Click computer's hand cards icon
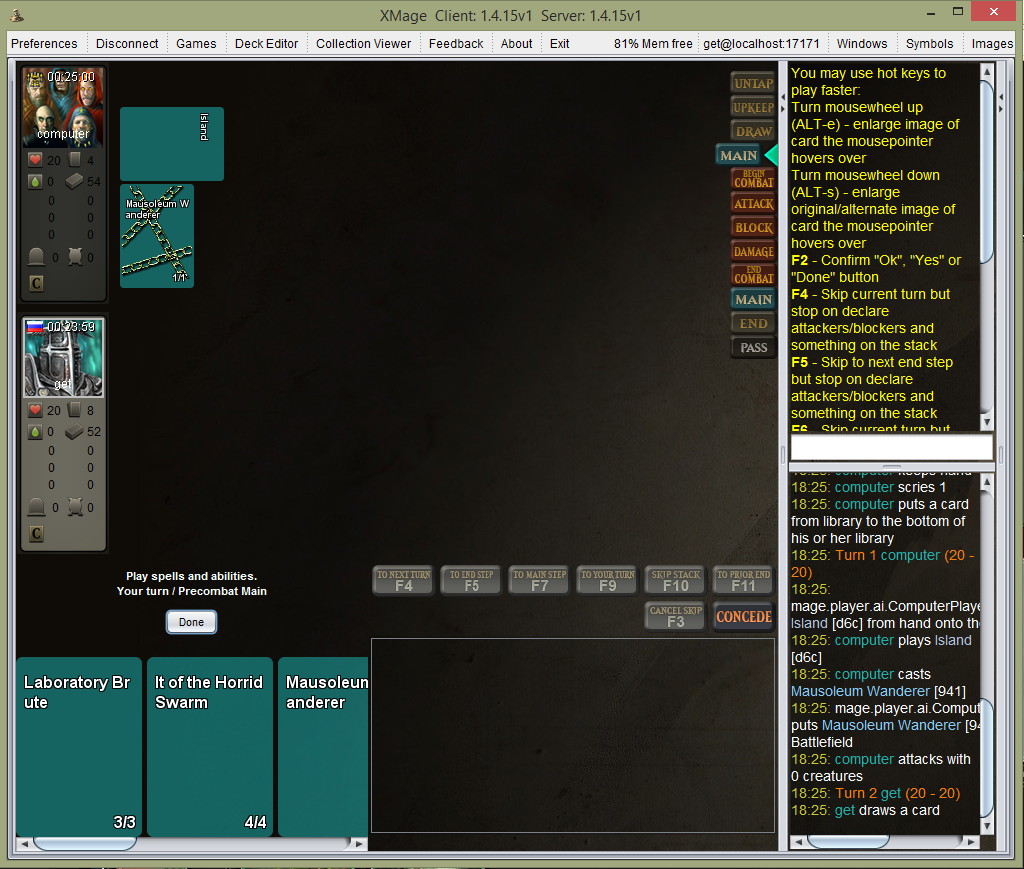Screen dimensions: 1024x869 pos(75,160)
